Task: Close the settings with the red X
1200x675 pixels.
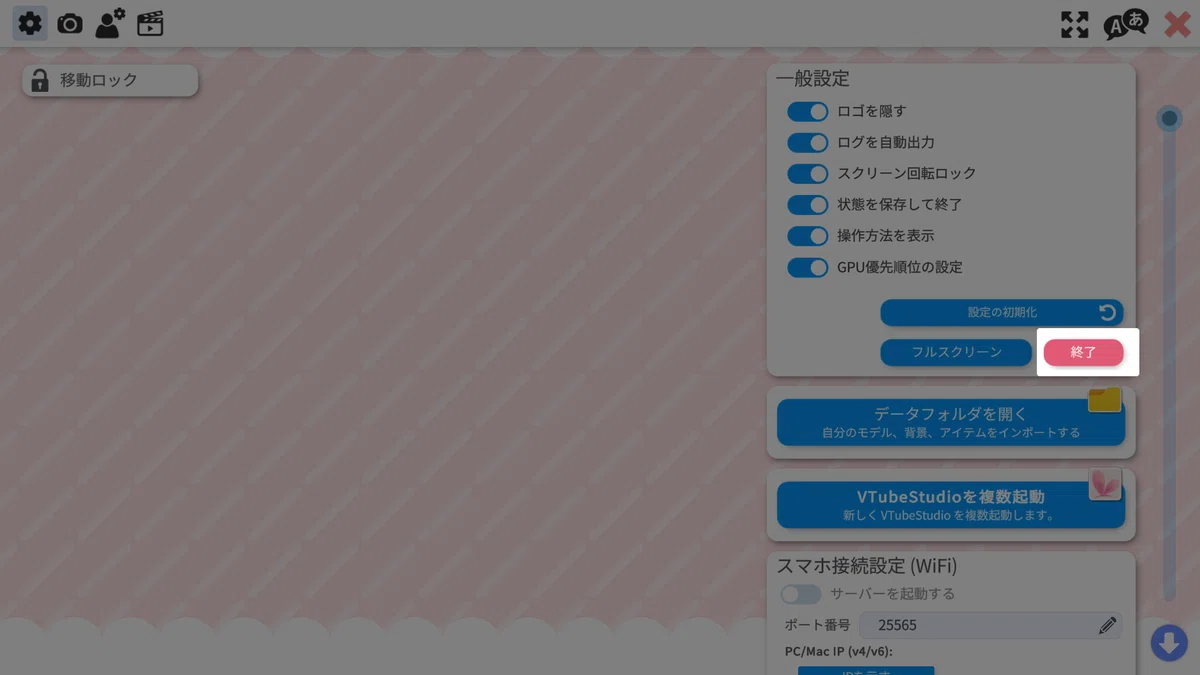Action: [x=1177, y=25]
